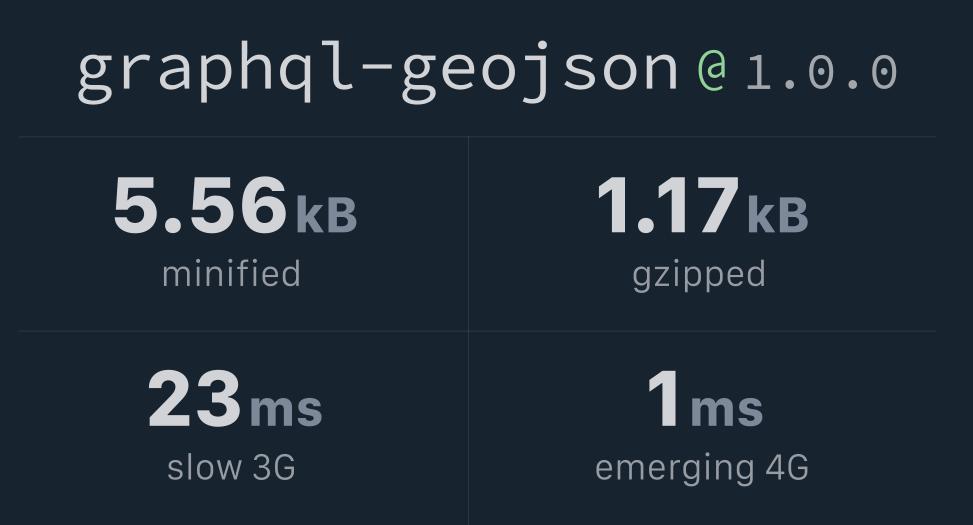The width and height of the screenshot is (973, 525).
Task: Click the vertical divider between minified and gzipped
Action: pos(469,234)
